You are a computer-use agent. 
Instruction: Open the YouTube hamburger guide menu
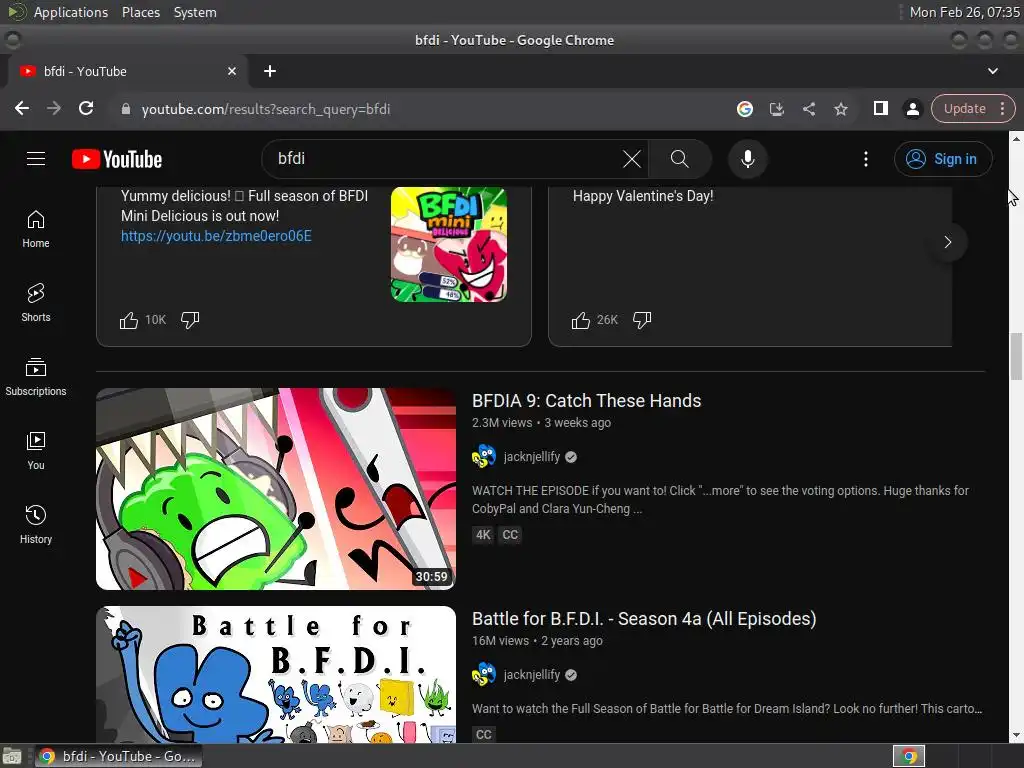click(36, 159)
